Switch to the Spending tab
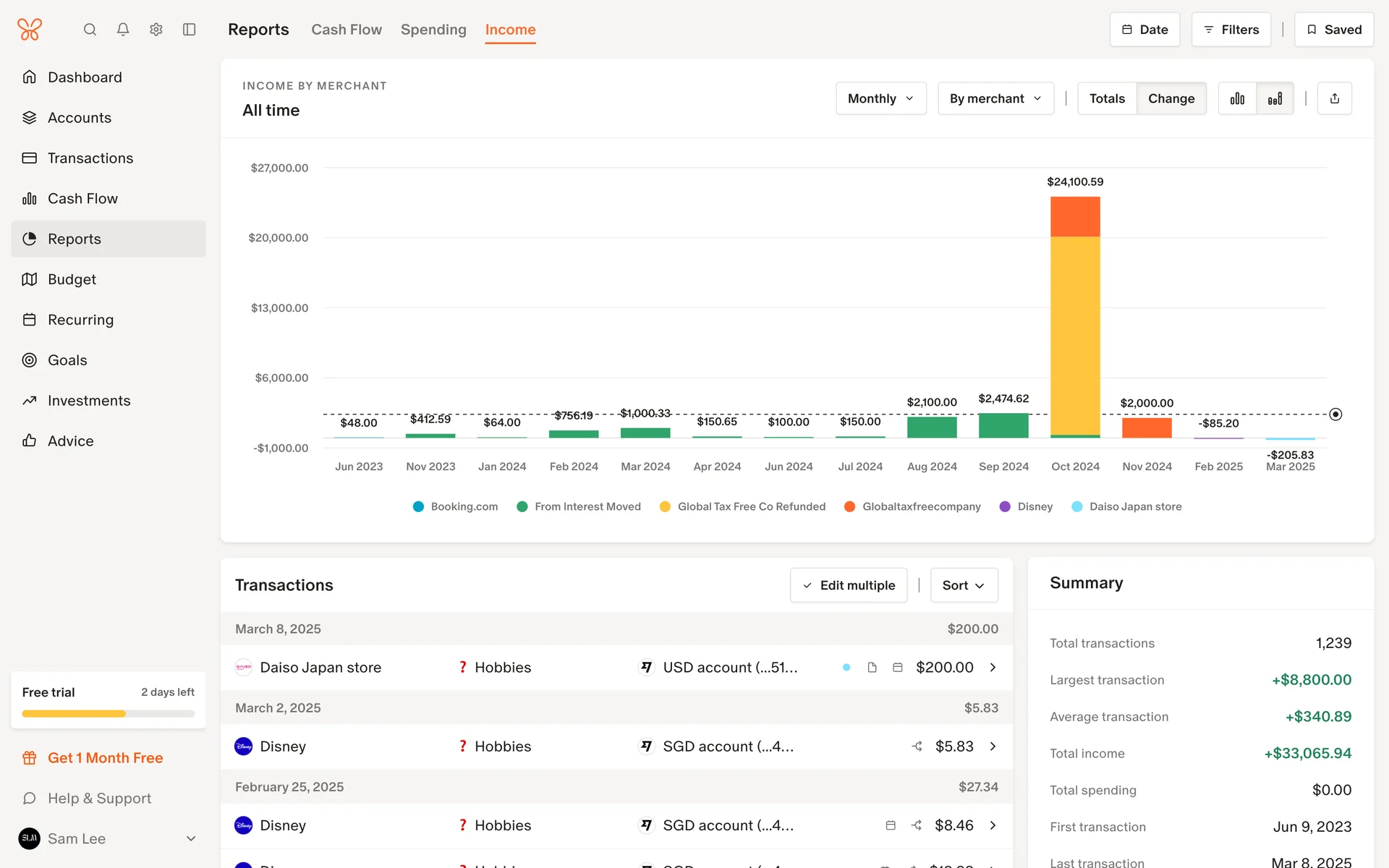1389x868 pixels. [433, 30]
